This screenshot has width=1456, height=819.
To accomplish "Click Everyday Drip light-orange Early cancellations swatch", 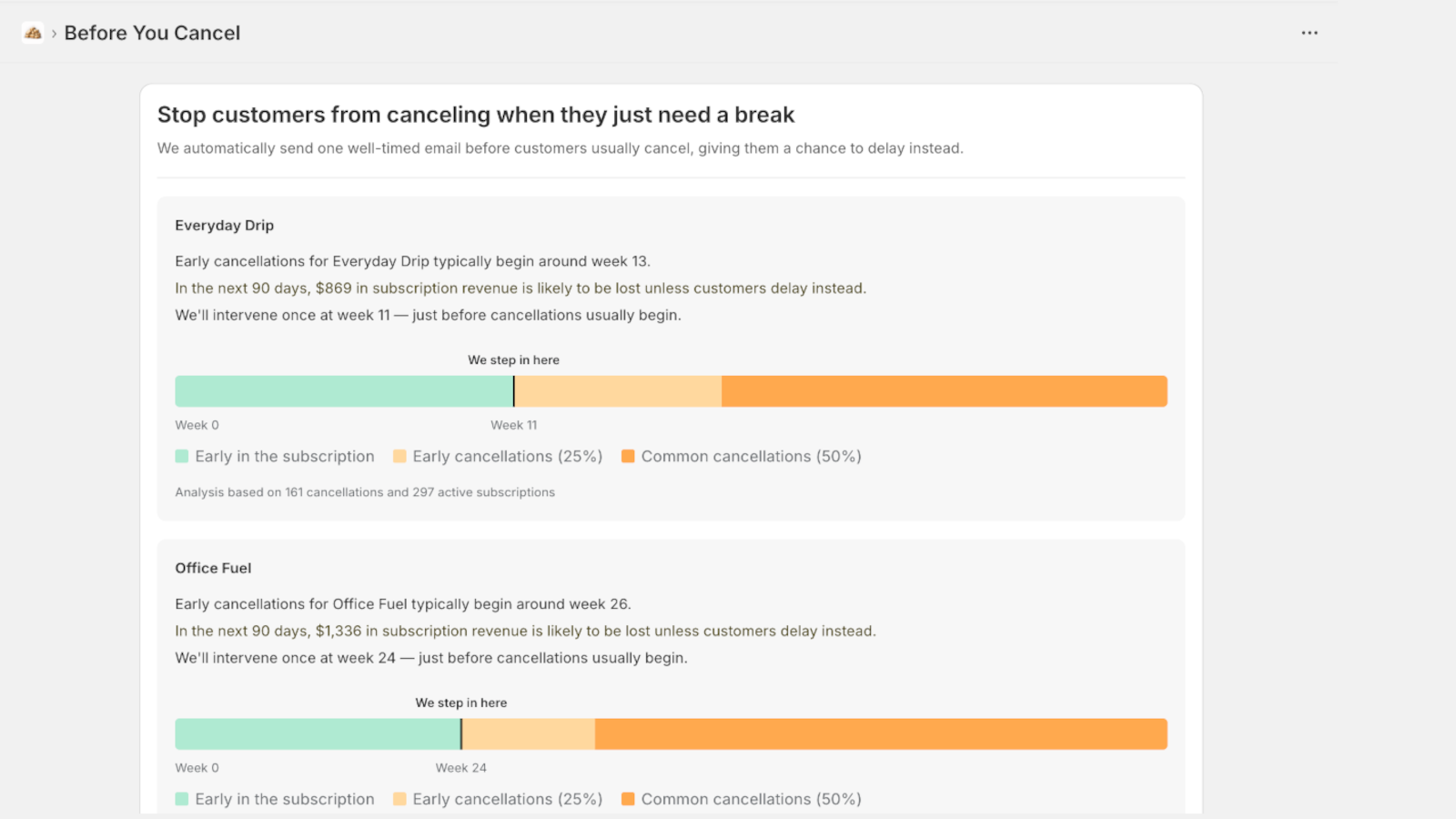I will [399, 456].
